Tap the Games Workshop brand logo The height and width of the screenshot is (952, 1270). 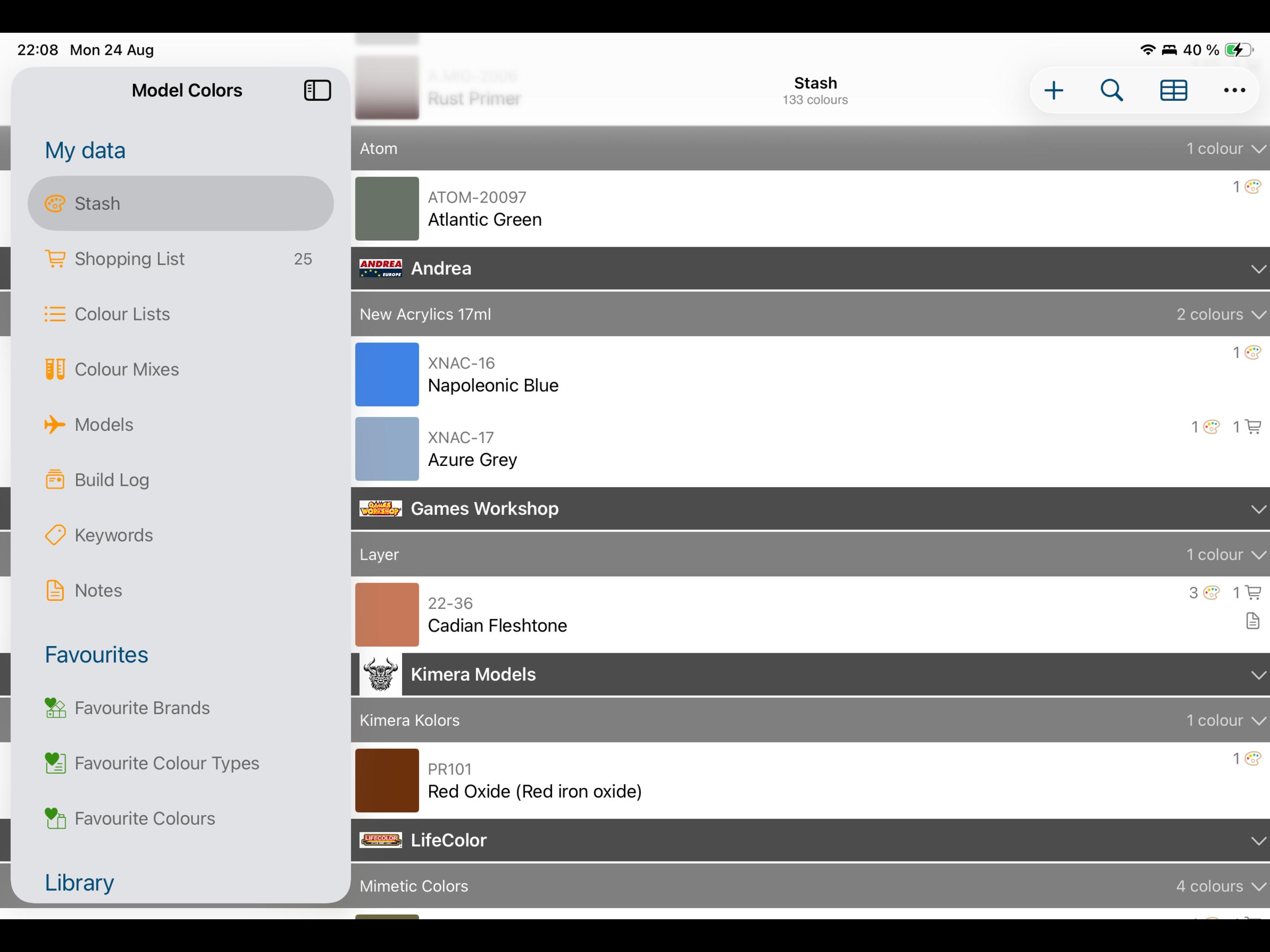(381, 508)
